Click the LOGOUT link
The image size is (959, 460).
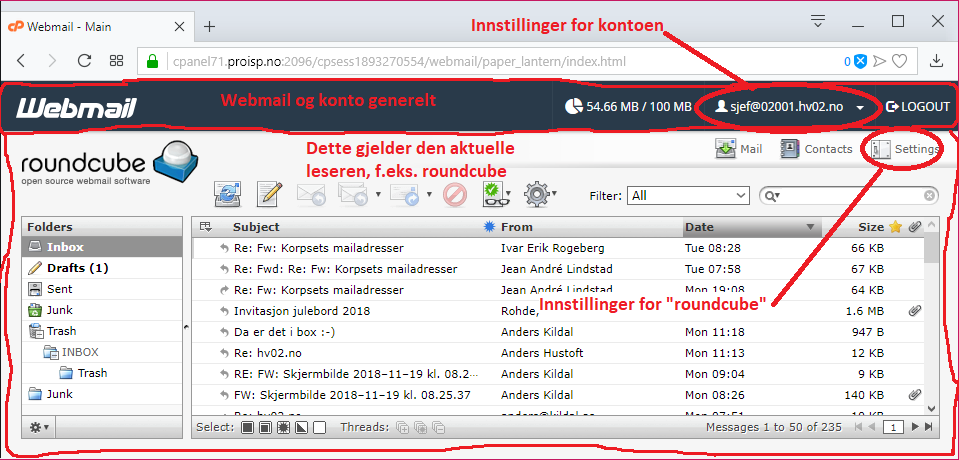click(917, 106)
